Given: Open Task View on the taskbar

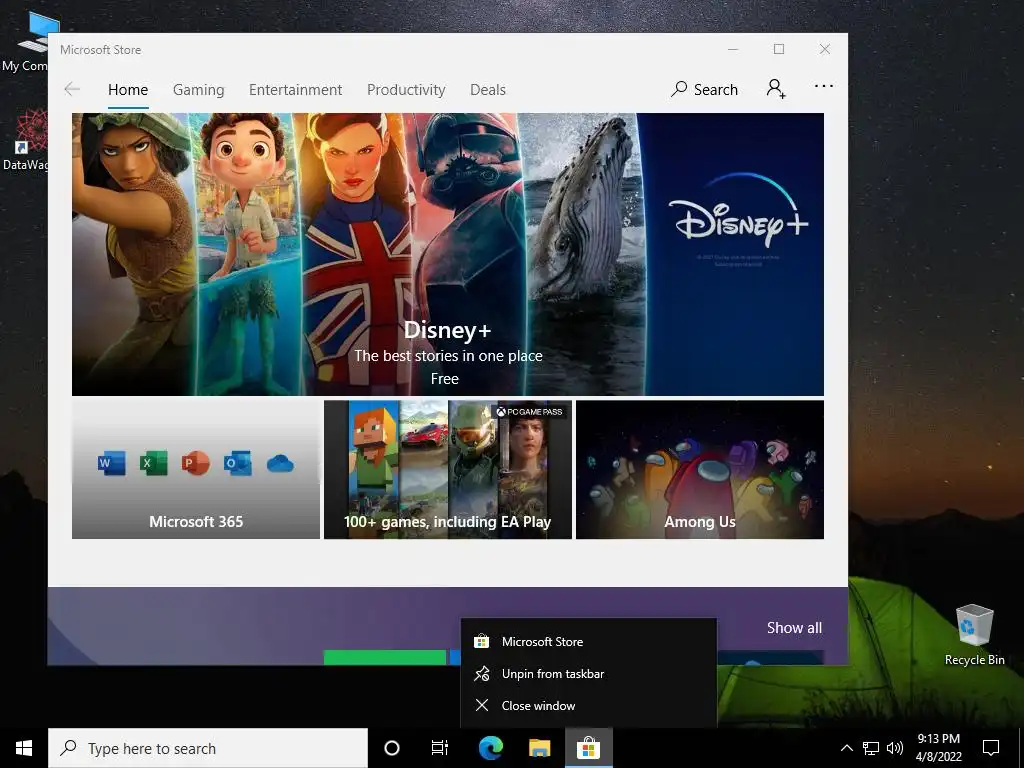Looking at the screenshot, I should [x=440, y=748].
